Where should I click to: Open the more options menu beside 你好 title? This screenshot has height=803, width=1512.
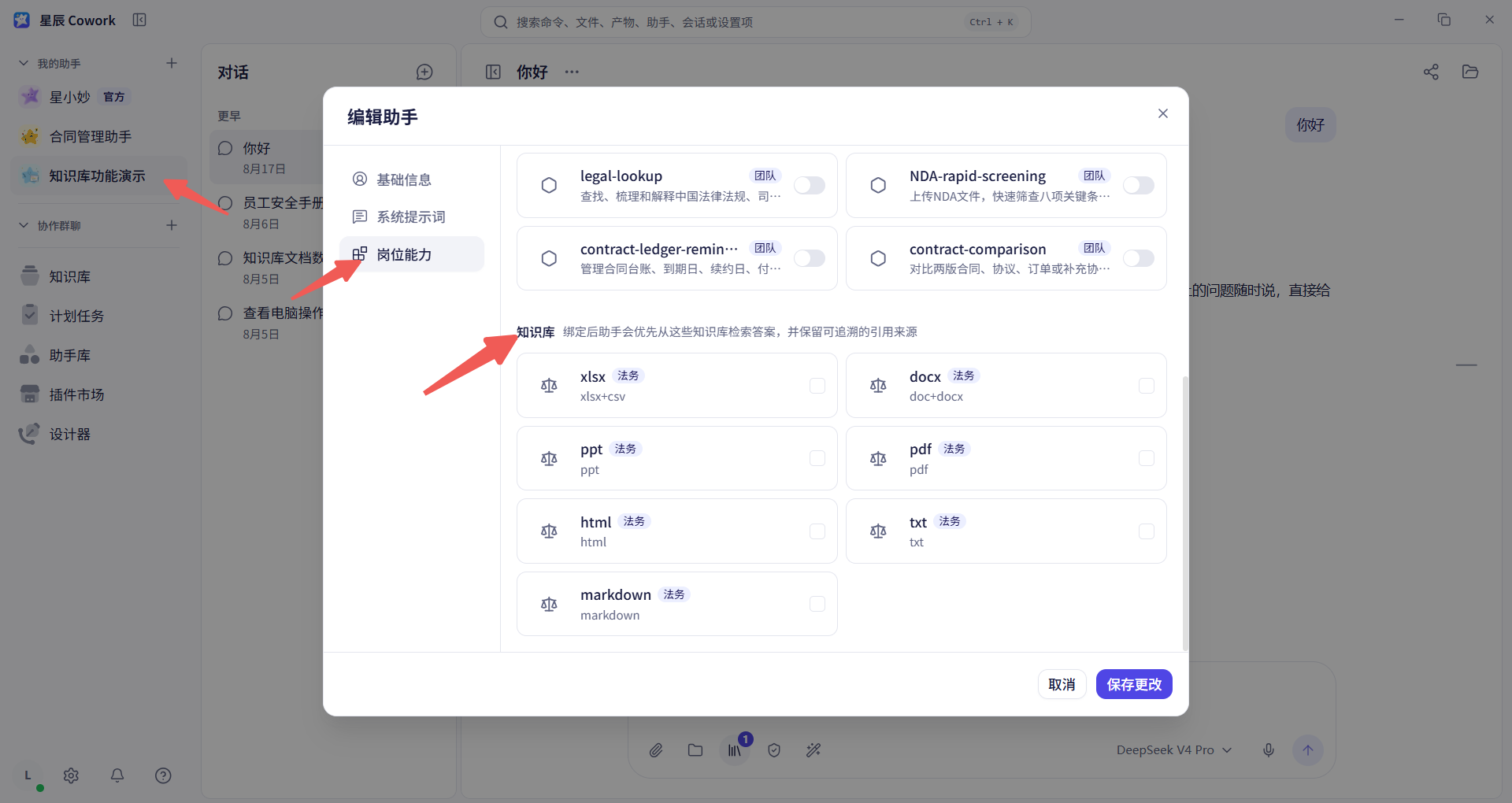click(572, 72)
